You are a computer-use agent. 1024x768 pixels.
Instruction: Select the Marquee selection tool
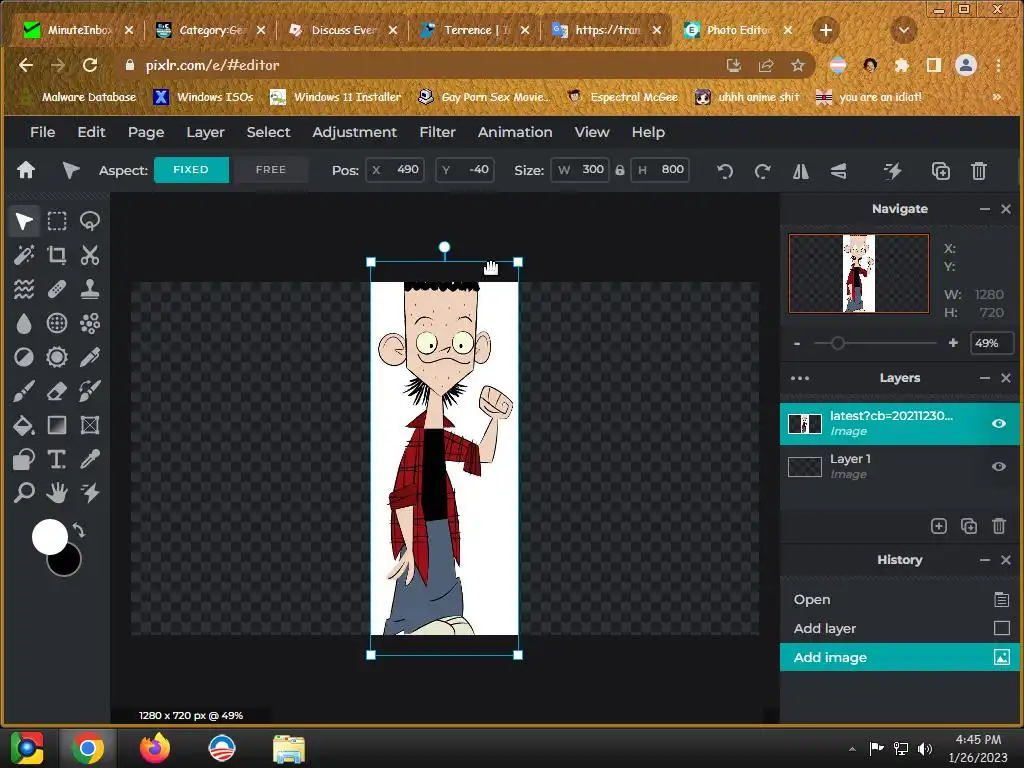(57, 221)
